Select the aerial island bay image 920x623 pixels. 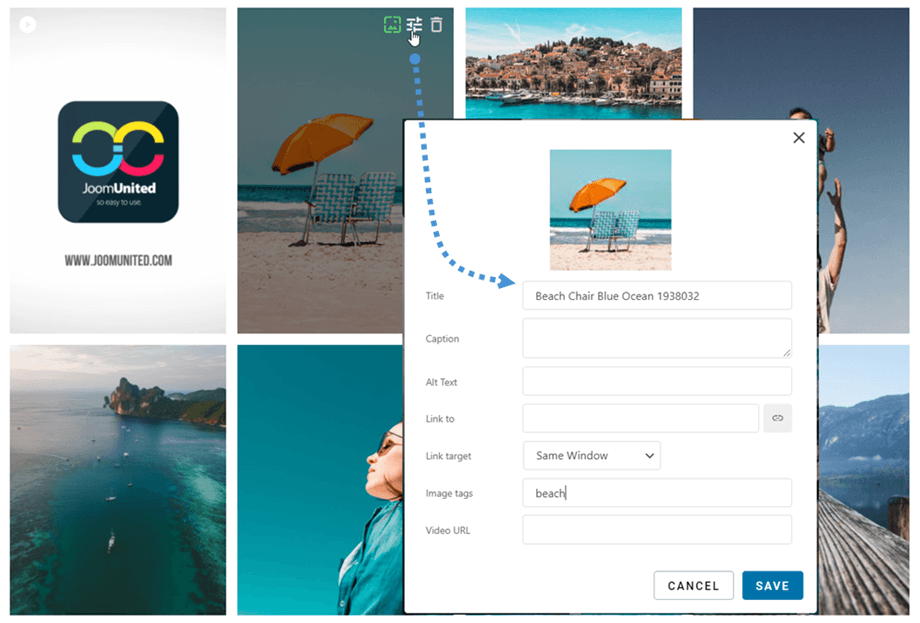(x=118, y=480)
